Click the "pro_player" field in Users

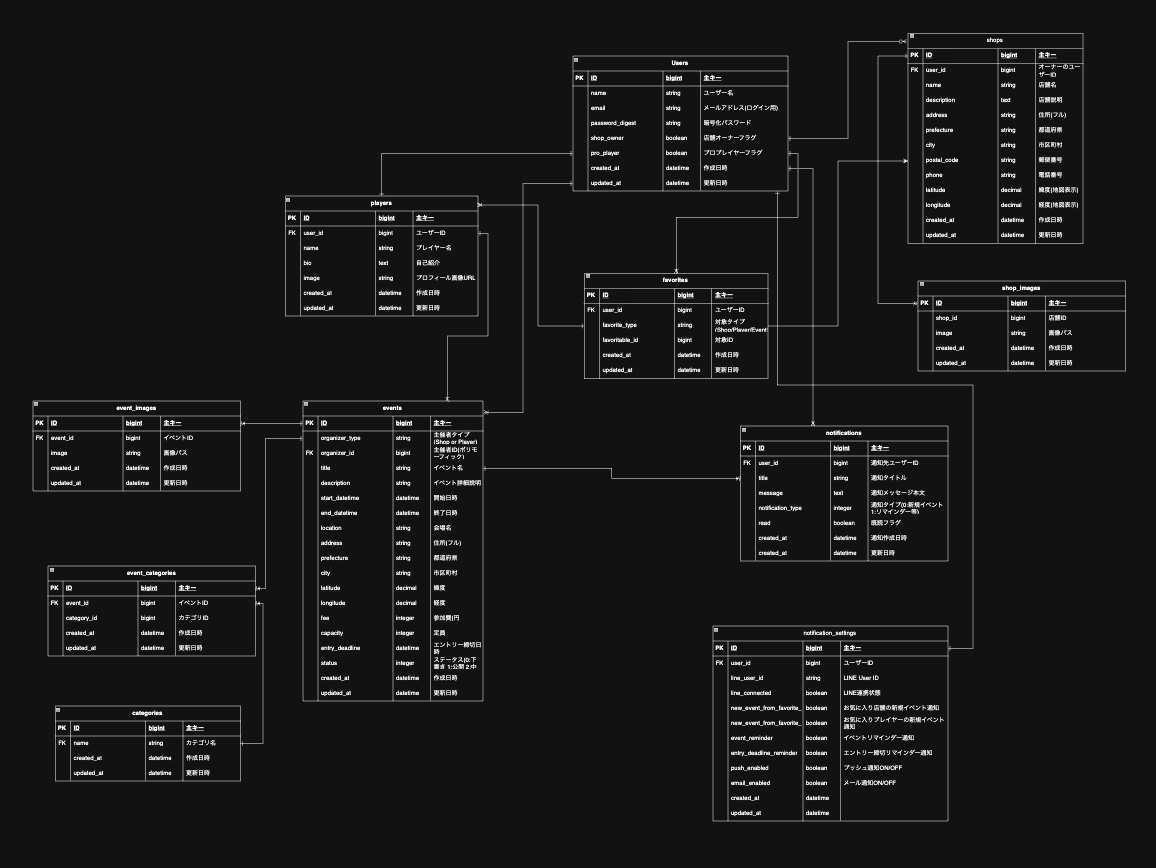pyautogui.click(x=605, y=153)
